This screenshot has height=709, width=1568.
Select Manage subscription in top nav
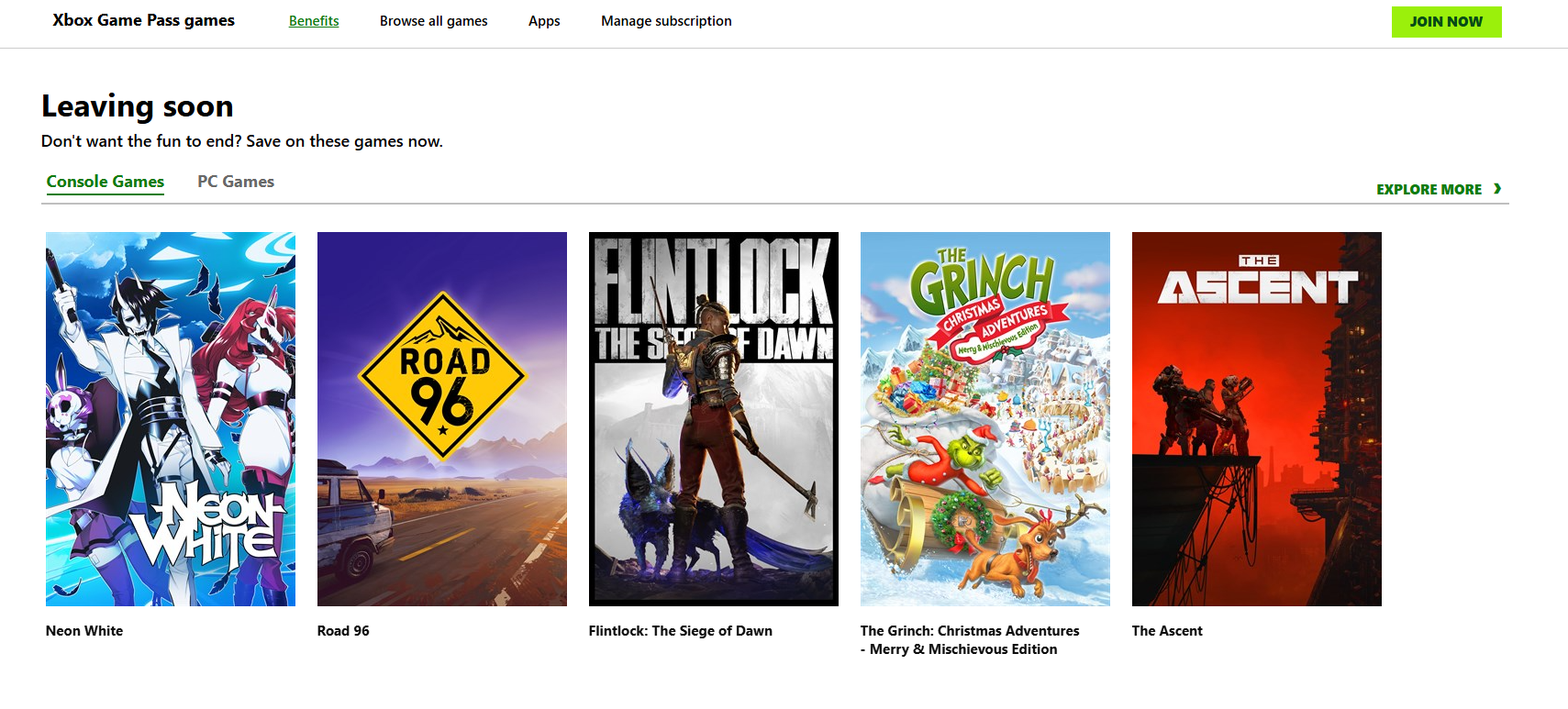[666, 21]
